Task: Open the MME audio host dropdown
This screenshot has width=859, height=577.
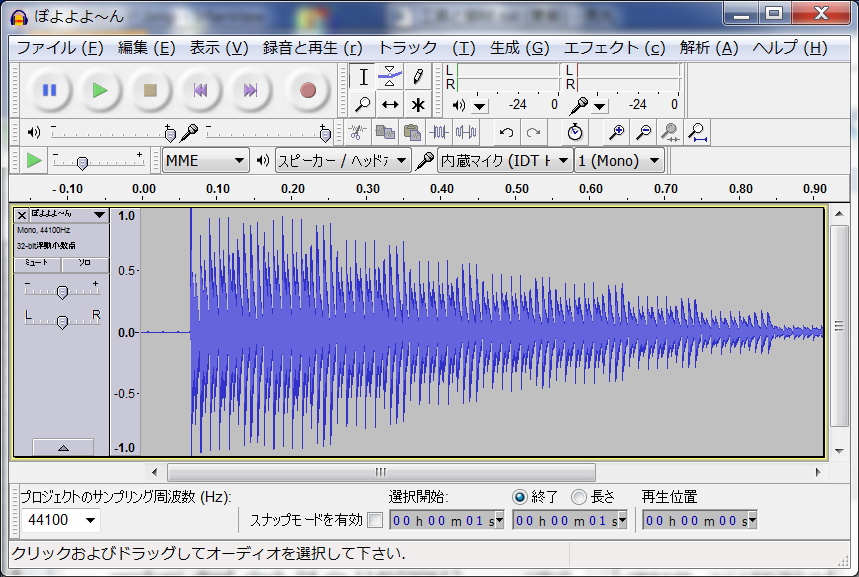Action: click(206, 160)
